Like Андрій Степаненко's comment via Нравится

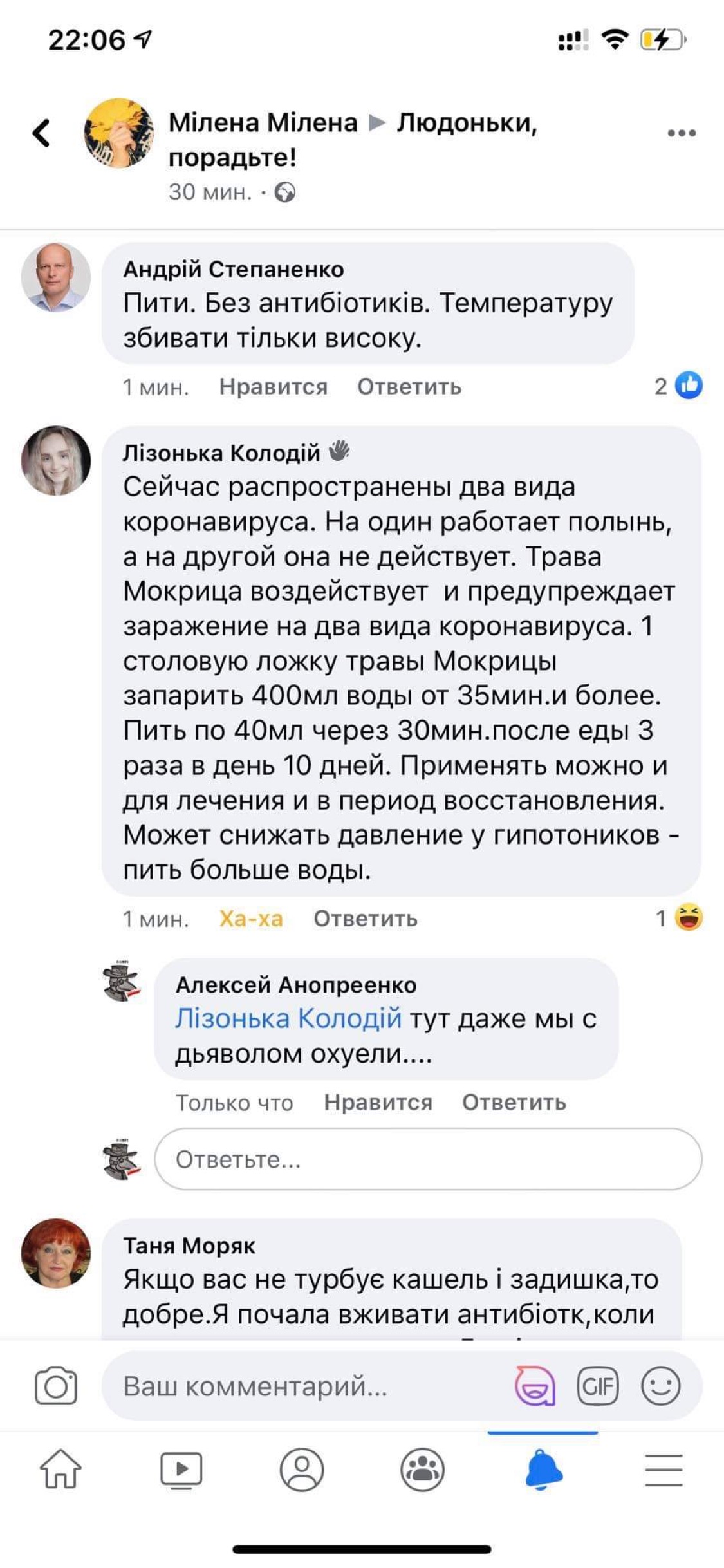pos(274,387)
